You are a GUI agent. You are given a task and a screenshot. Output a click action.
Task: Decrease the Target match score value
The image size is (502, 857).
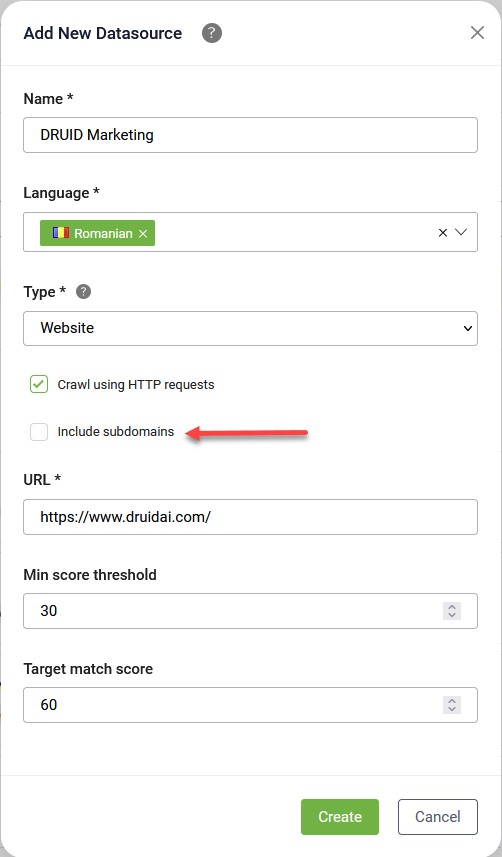[x=452, y=709]
